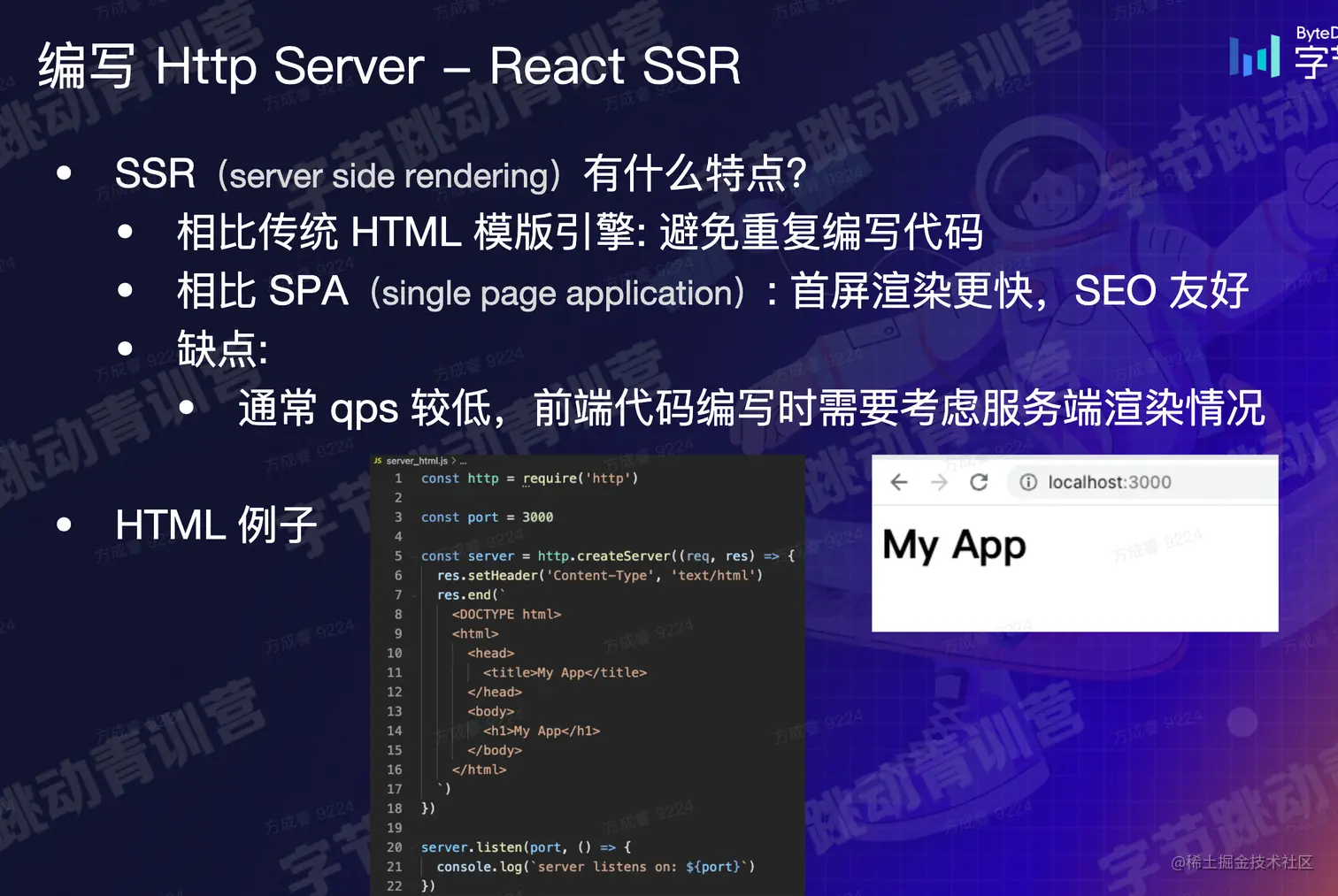Click the slide title '编写 Http Server – React SSR'
1338x896 pixels.
click(389, 66)
